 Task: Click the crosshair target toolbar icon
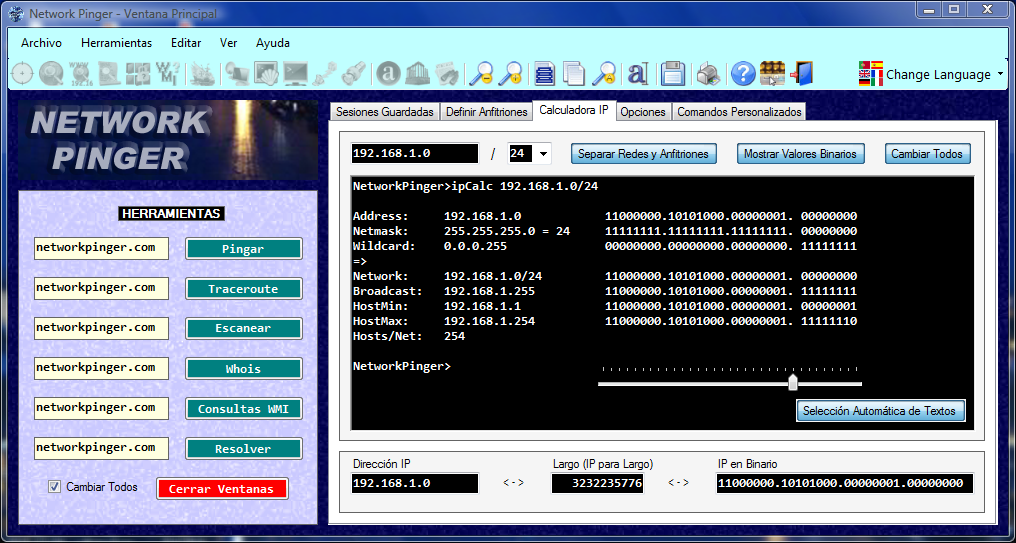pos(21,73)
